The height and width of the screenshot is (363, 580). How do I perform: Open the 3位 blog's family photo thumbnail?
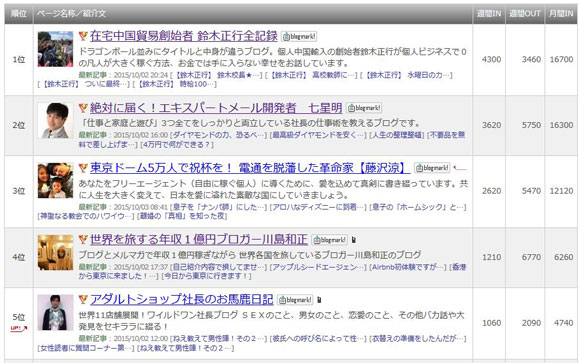click(55, 181)
